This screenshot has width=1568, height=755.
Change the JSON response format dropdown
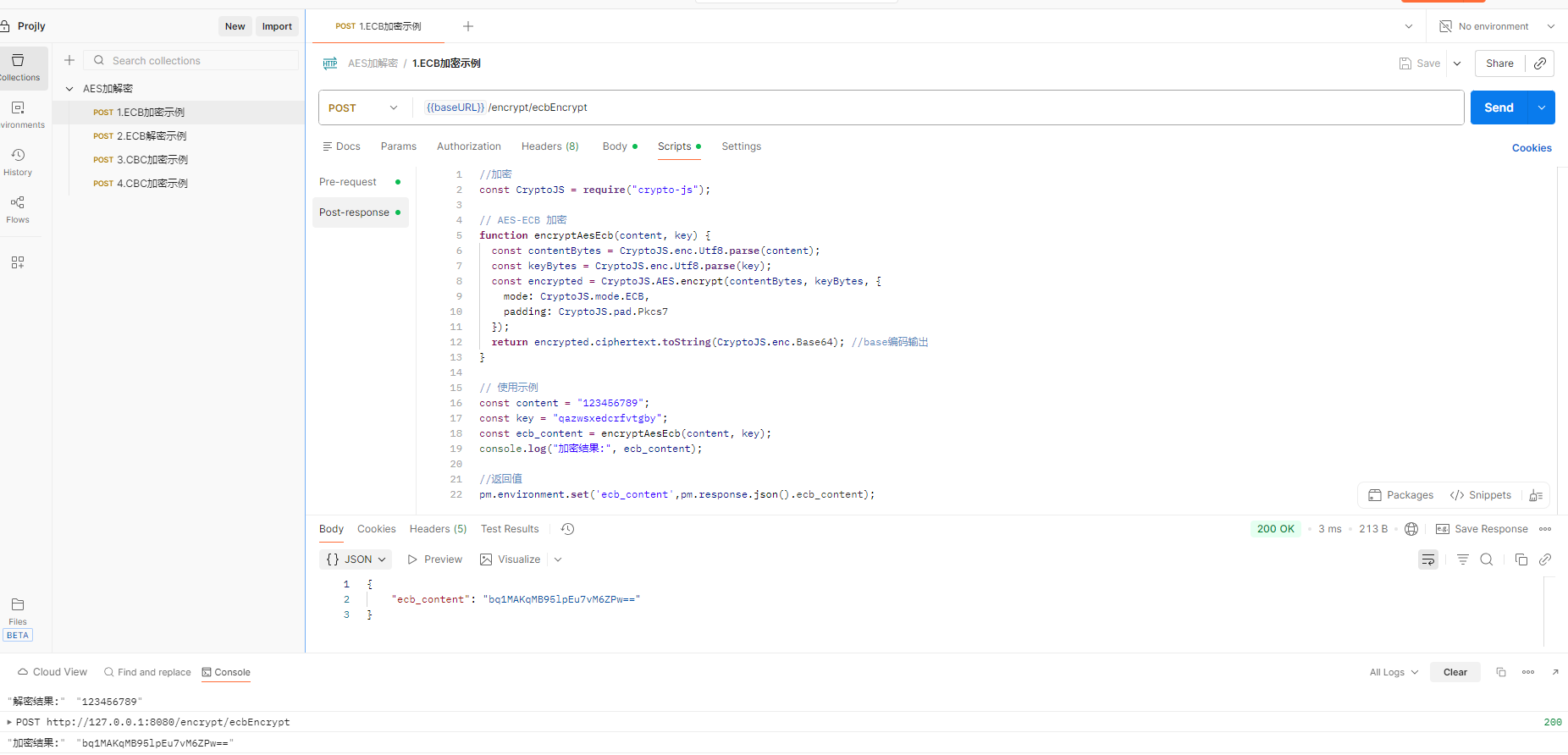pos(356,559)
